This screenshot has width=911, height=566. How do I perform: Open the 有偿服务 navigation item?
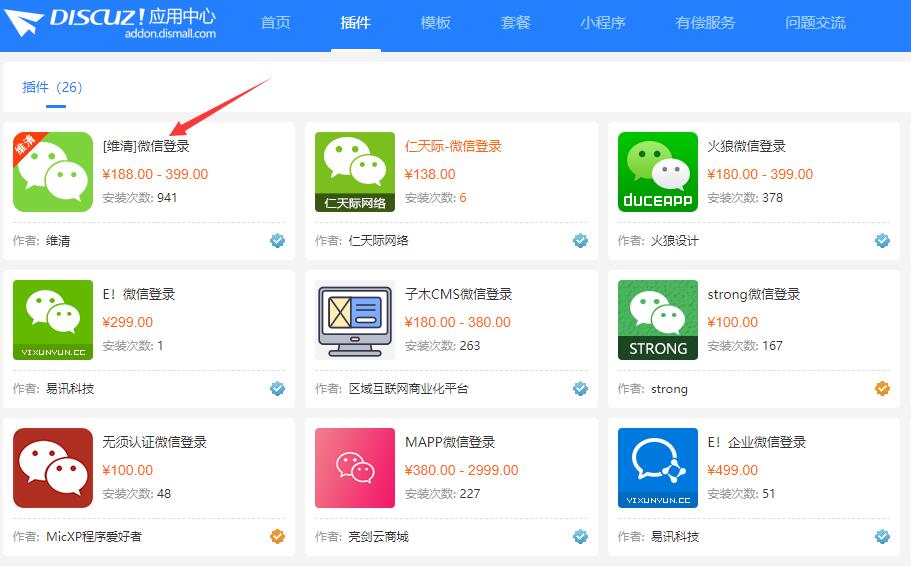point(705,23)
